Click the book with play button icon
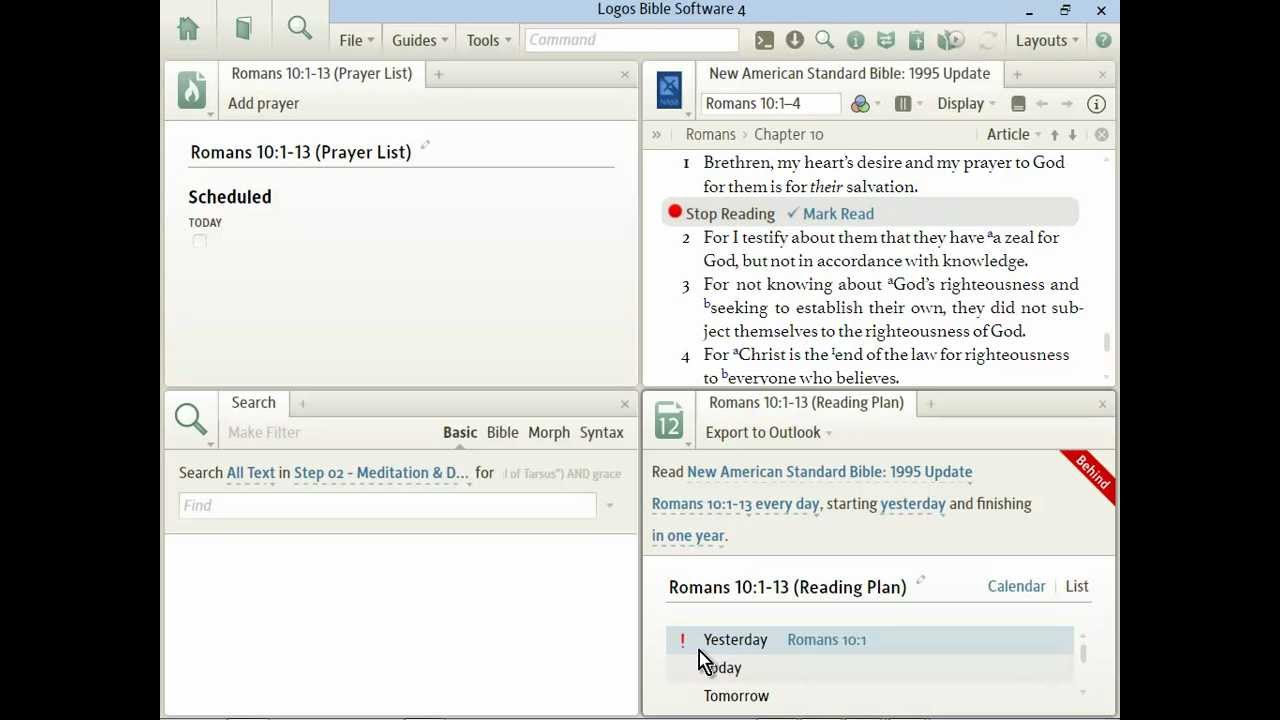The image size is (1280, 720). [950, 40]
